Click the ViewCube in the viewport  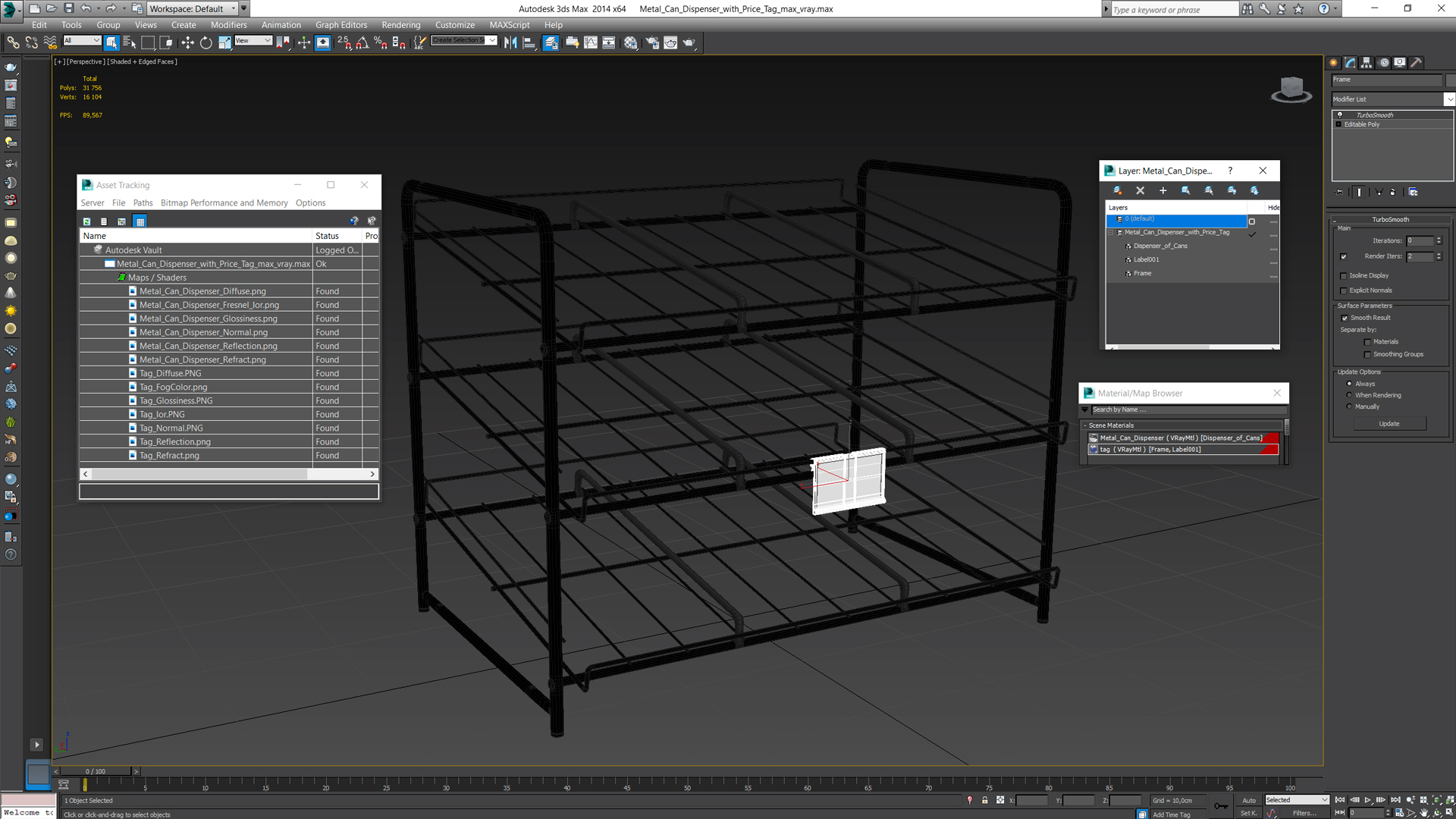1291,89
